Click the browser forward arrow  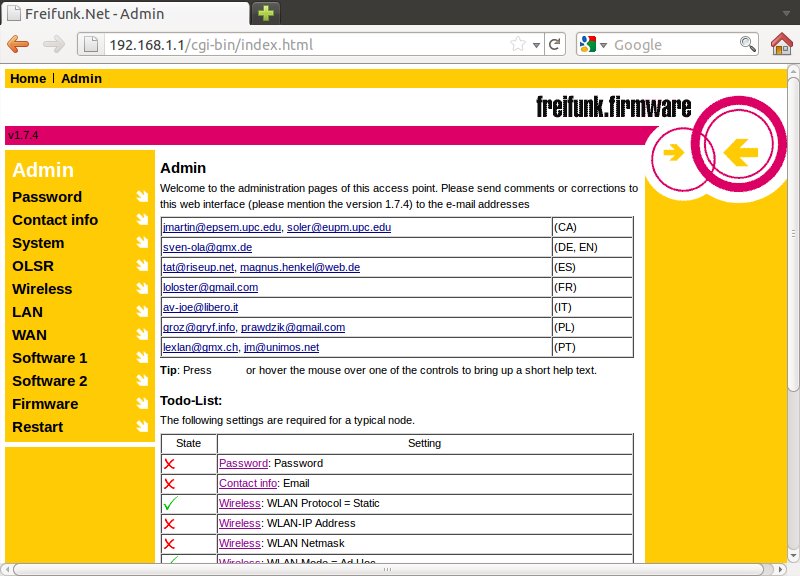tap(54, 44)
